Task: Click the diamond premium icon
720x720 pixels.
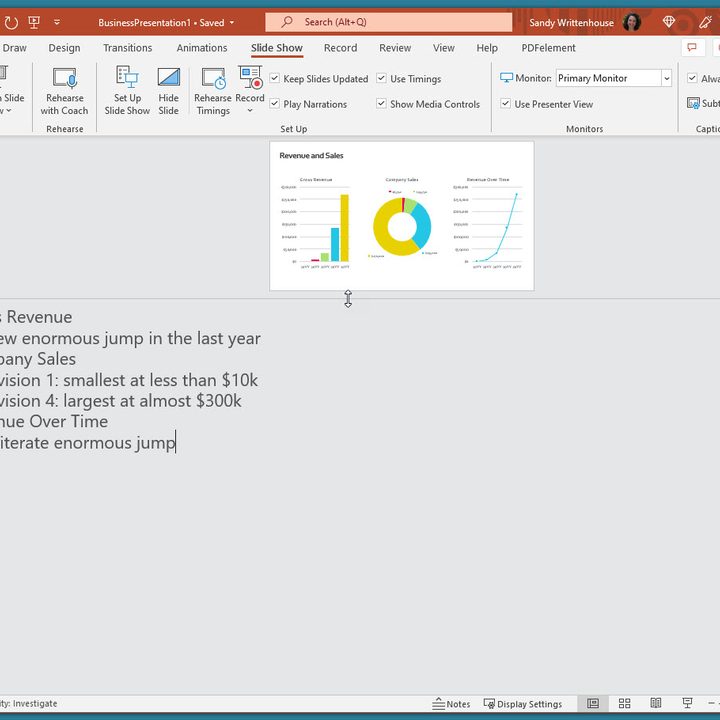Action: coord(669,22)
